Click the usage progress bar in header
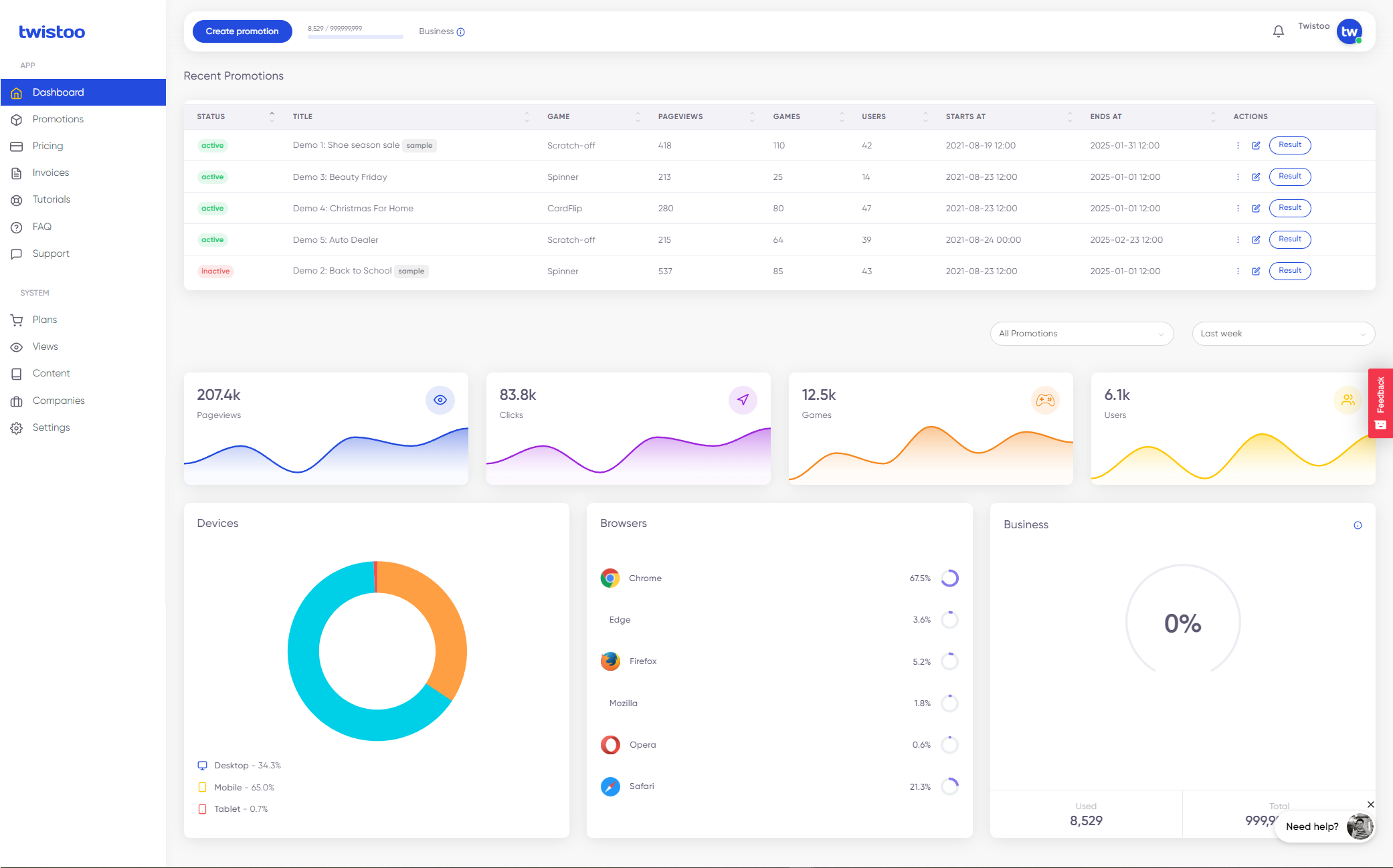Screen dimensions: 1393x868 (355, 36)
